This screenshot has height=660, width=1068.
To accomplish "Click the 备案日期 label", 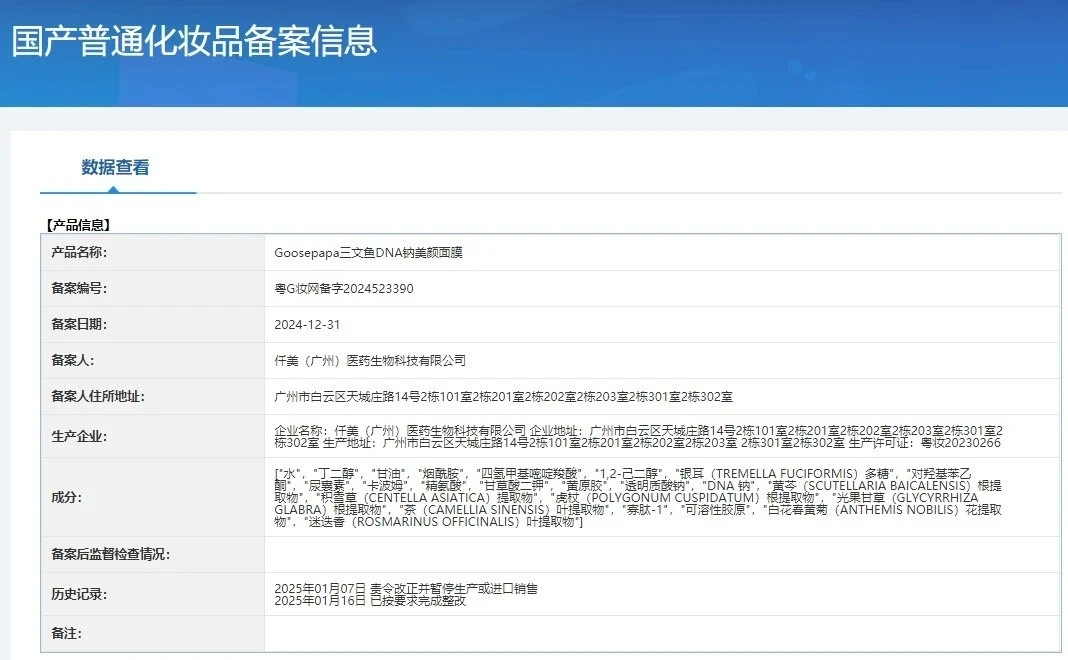I will tap(79, 324).
